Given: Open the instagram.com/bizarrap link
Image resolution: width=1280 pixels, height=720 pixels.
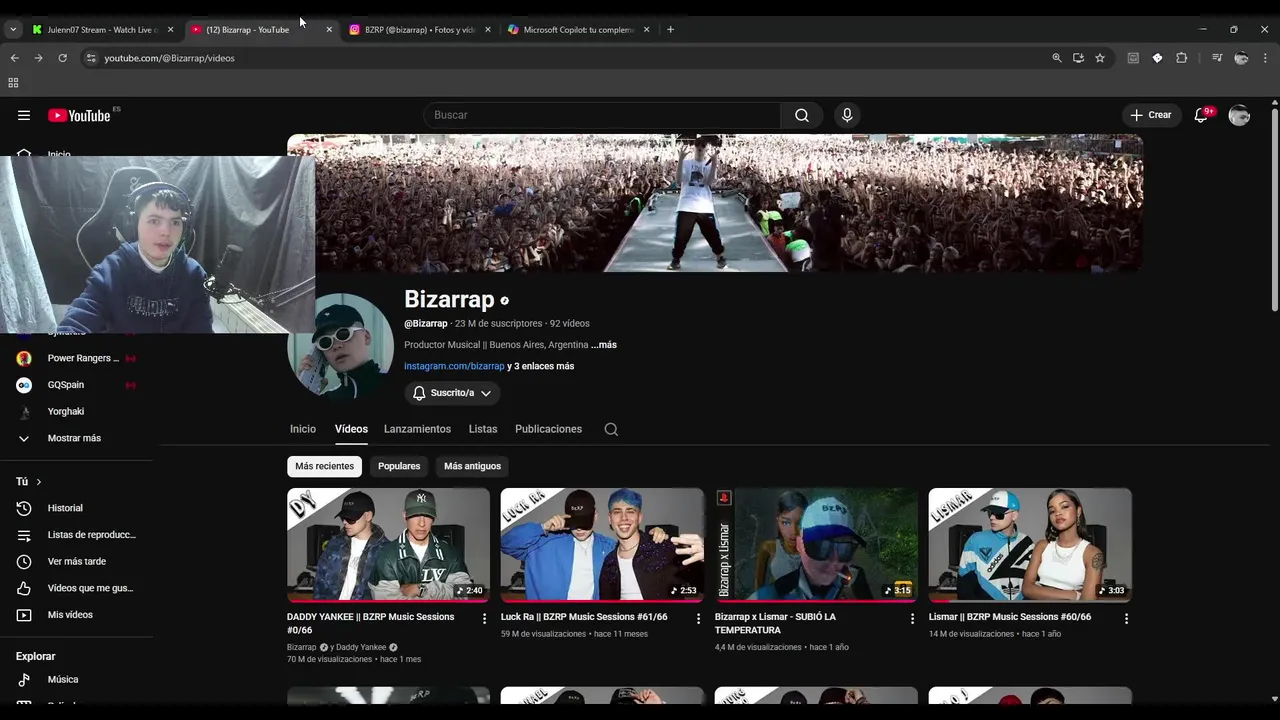Looking at the screenshot, I should (454, 366).
